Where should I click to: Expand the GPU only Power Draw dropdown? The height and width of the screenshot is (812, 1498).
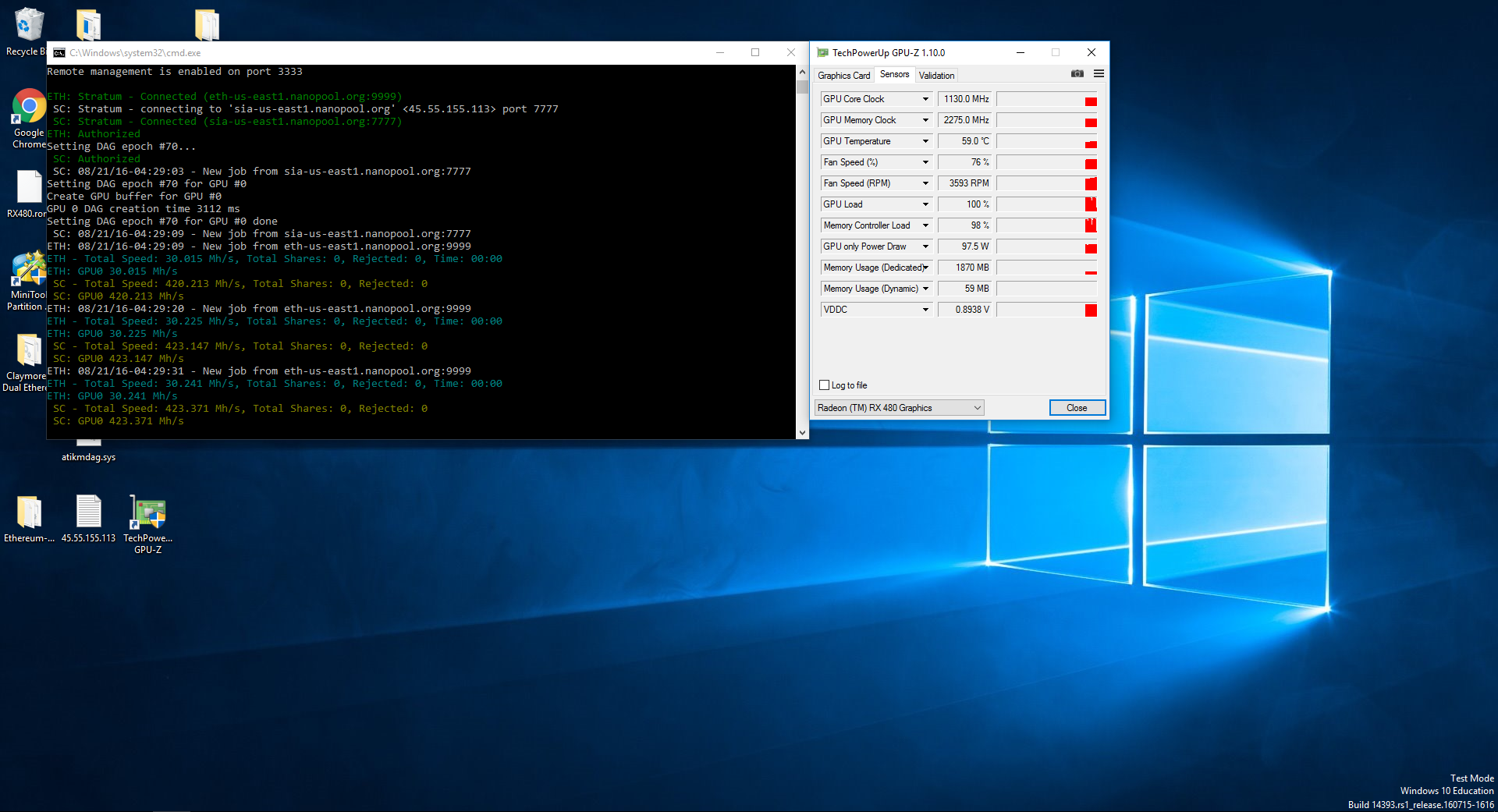925,246
